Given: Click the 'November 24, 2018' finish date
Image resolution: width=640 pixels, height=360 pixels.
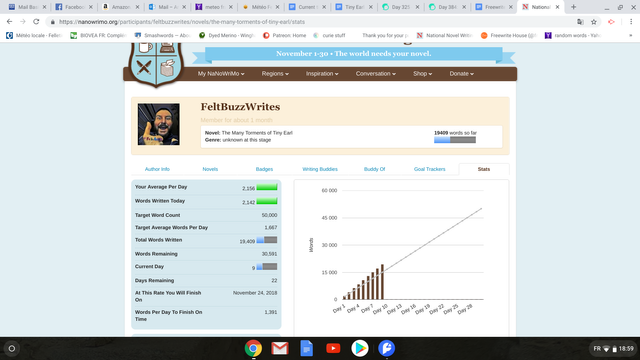Looking at the screenshot, I should (x=255, y=293).
